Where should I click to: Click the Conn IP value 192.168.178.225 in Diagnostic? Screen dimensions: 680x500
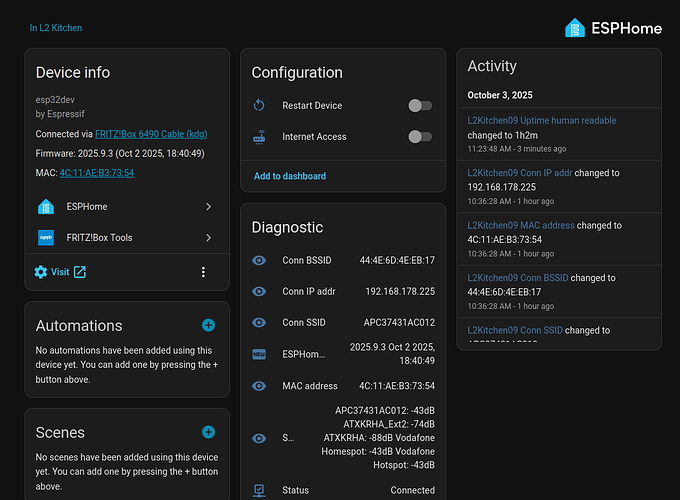coord(400,291)
